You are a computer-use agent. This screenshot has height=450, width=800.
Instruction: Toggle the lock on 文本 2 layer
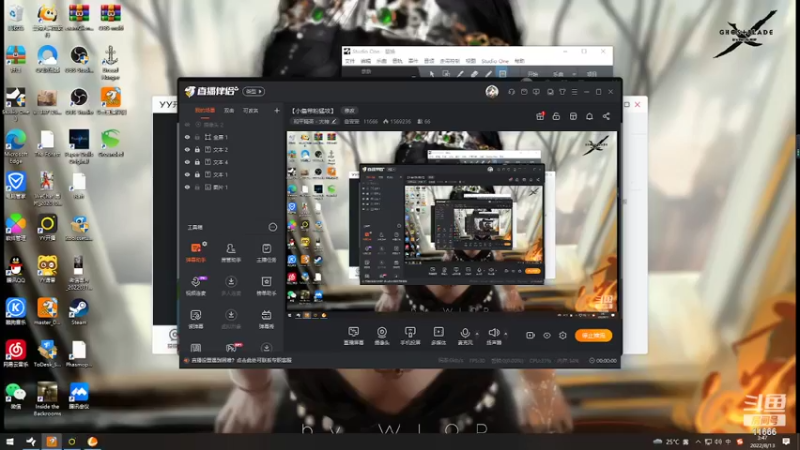[x=197, y=149]
